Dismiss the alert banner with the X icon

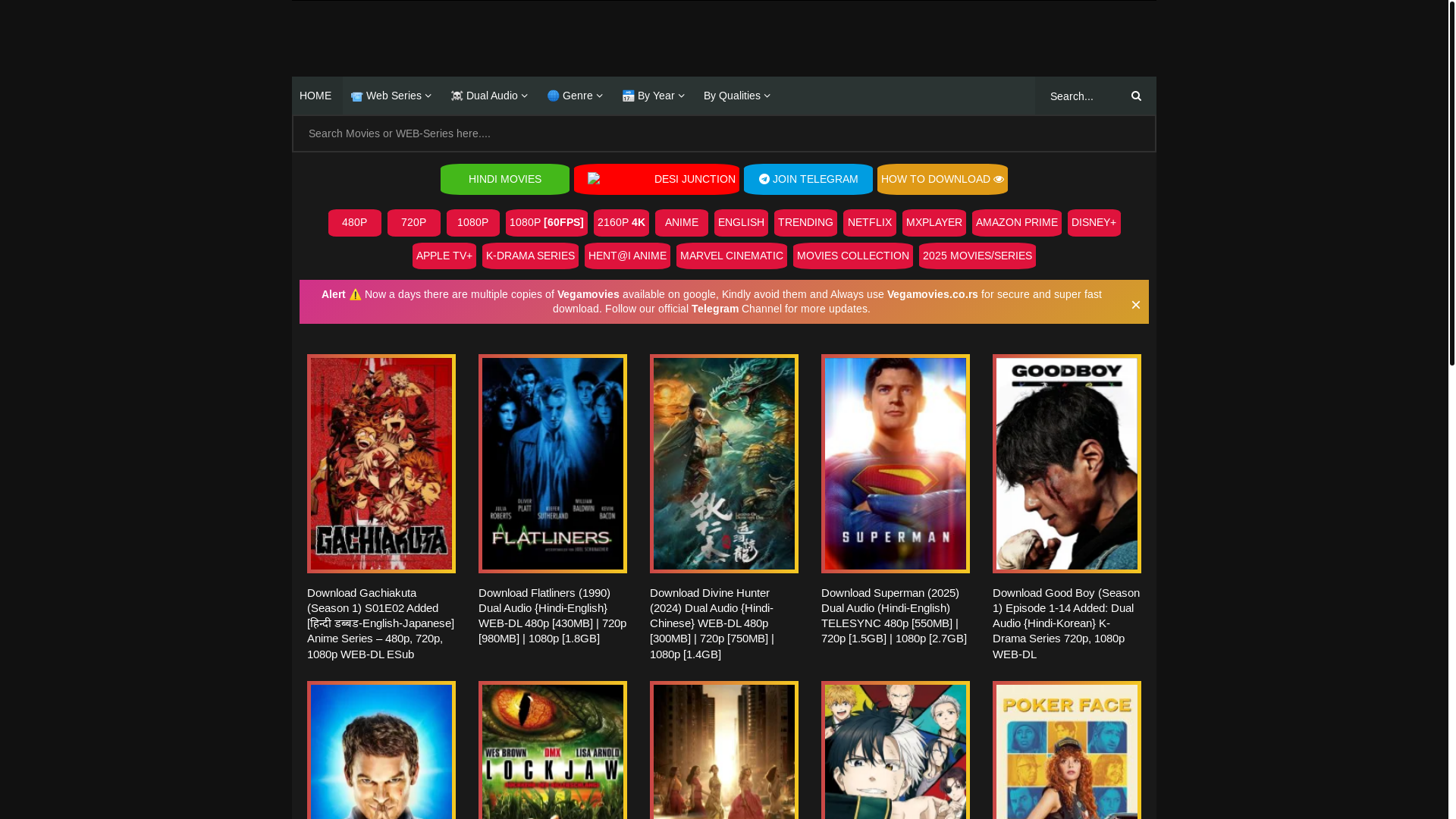(1135, 305)
